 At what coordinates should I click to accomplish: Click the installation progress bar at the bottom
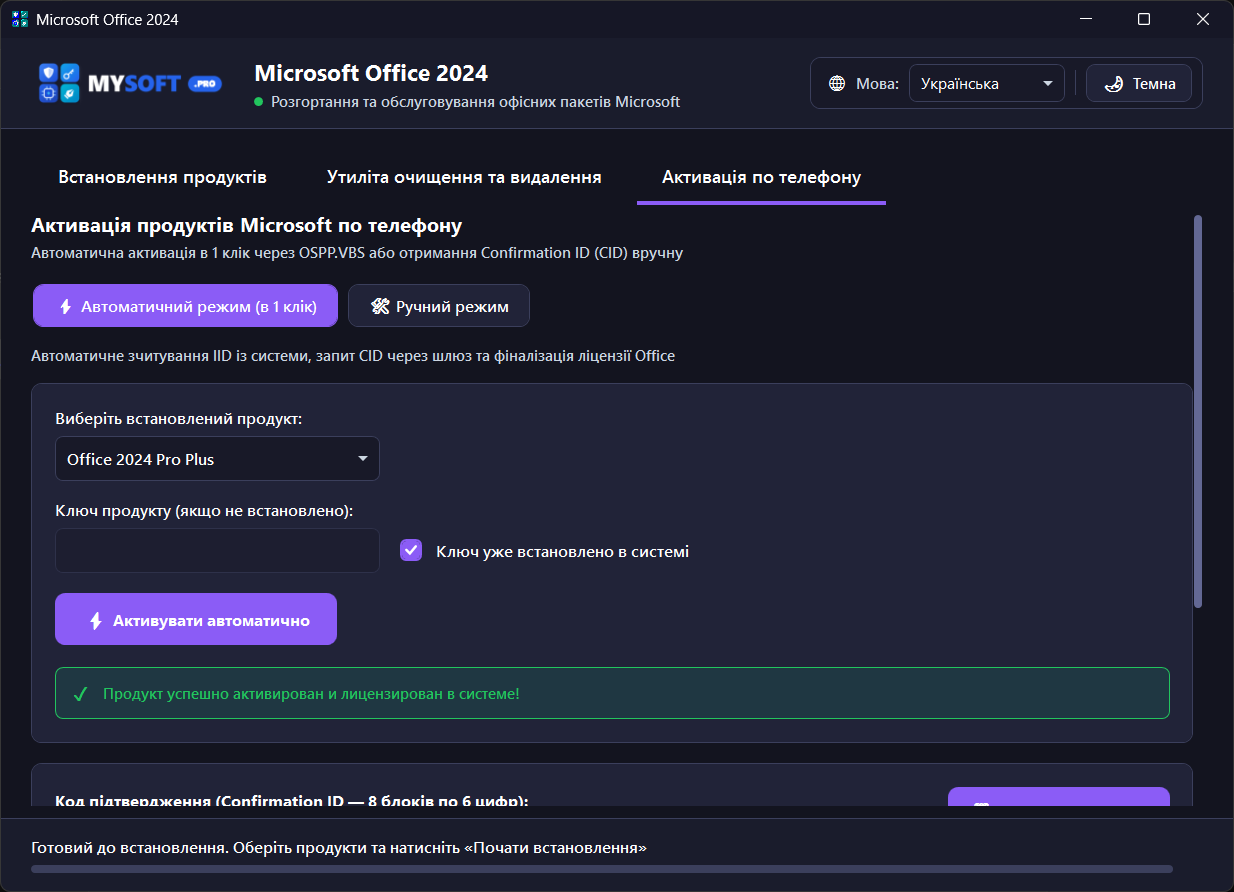pyautogui.click(x=602, y=869)
